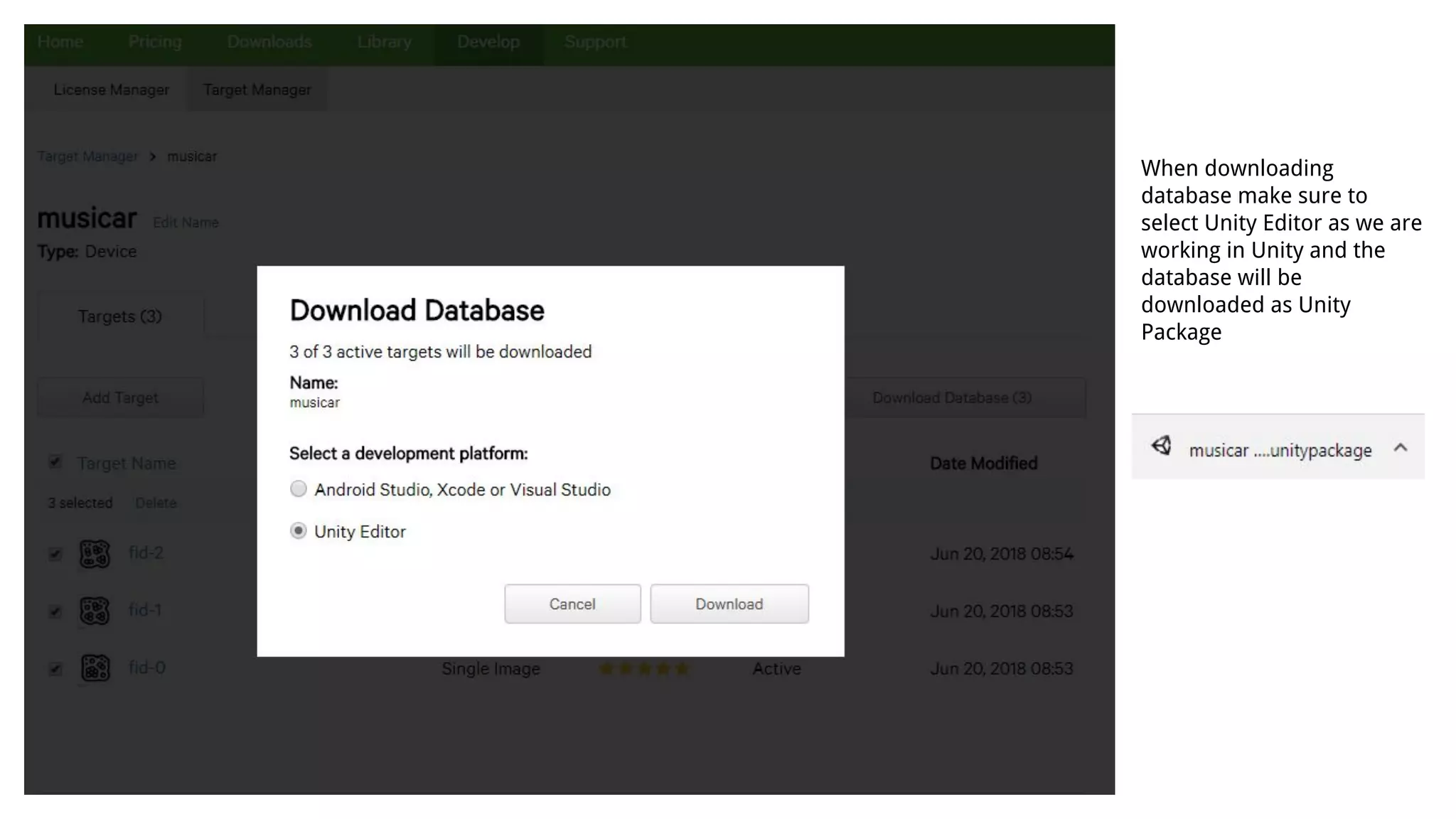This screenshot has width=1456, height=819.
Task: Sort by the Target Name column header
Action: click(127, 464)
